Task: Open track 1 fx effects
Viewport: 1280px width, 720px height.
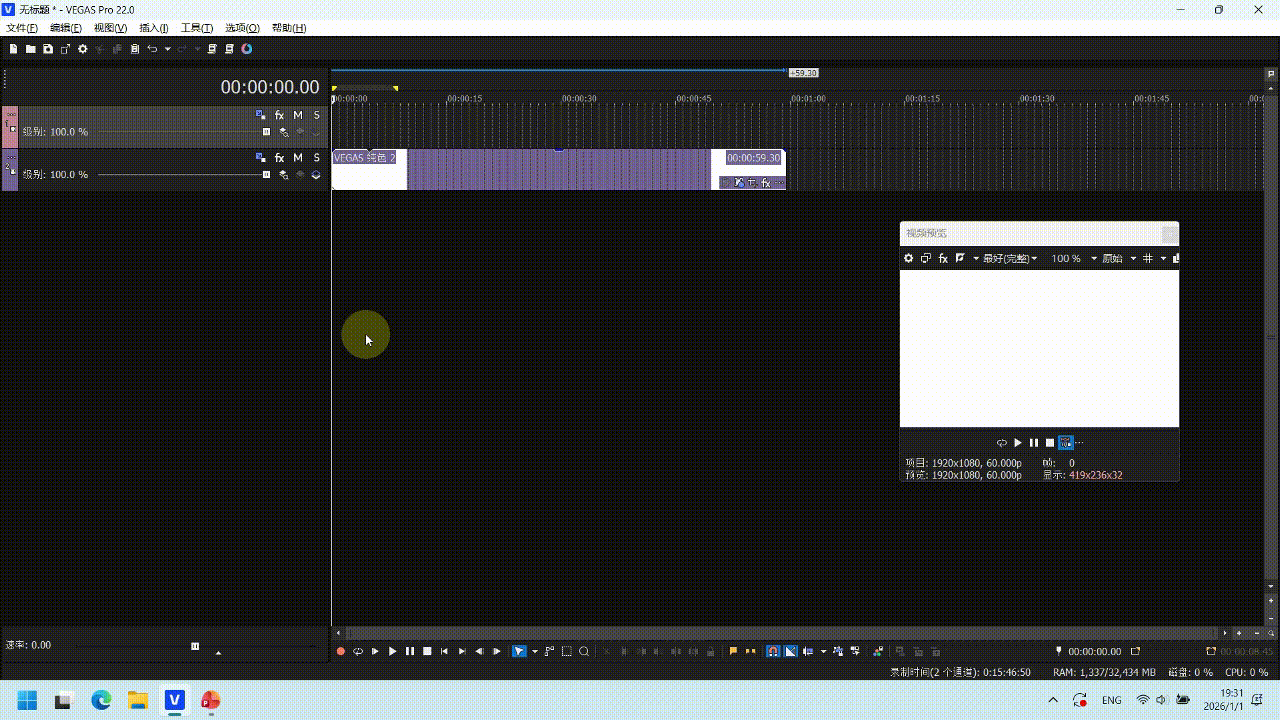Action: 279,116
